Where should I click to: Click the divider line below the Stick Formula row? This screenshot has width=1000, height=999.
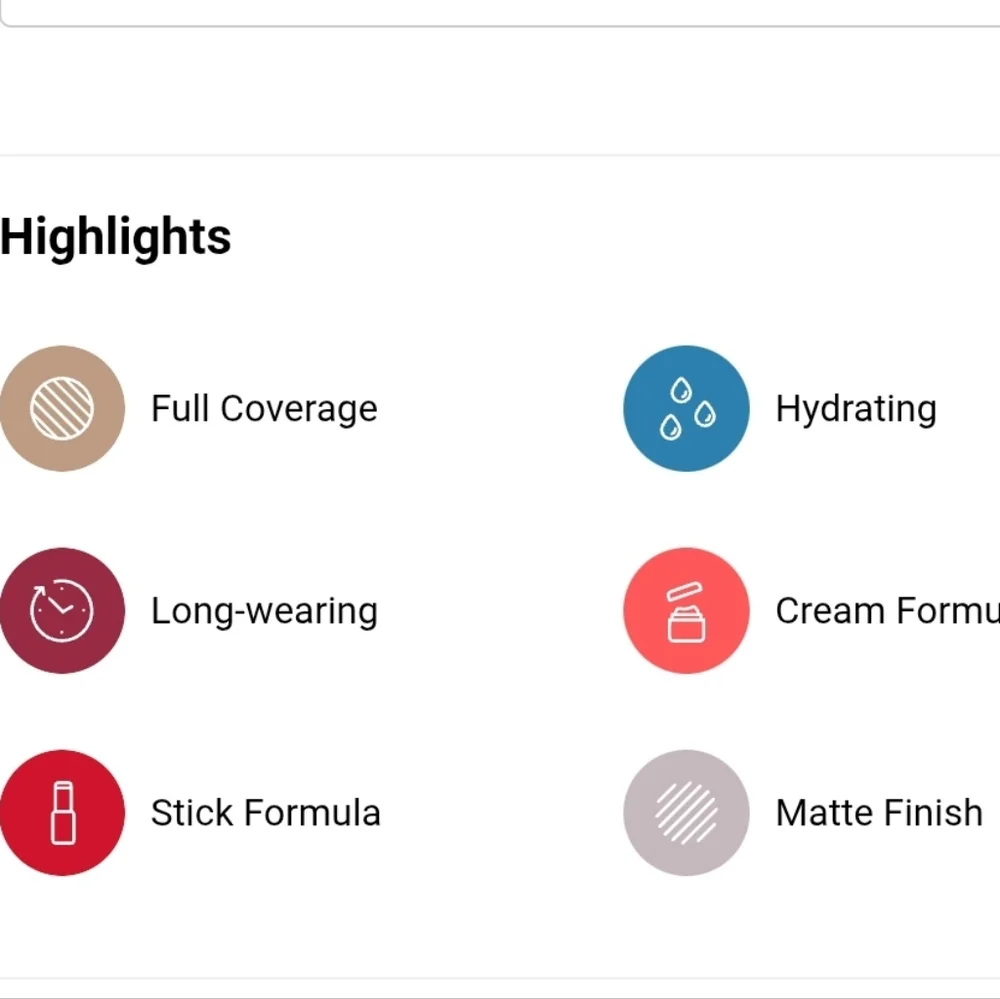[x=500, y=978]
